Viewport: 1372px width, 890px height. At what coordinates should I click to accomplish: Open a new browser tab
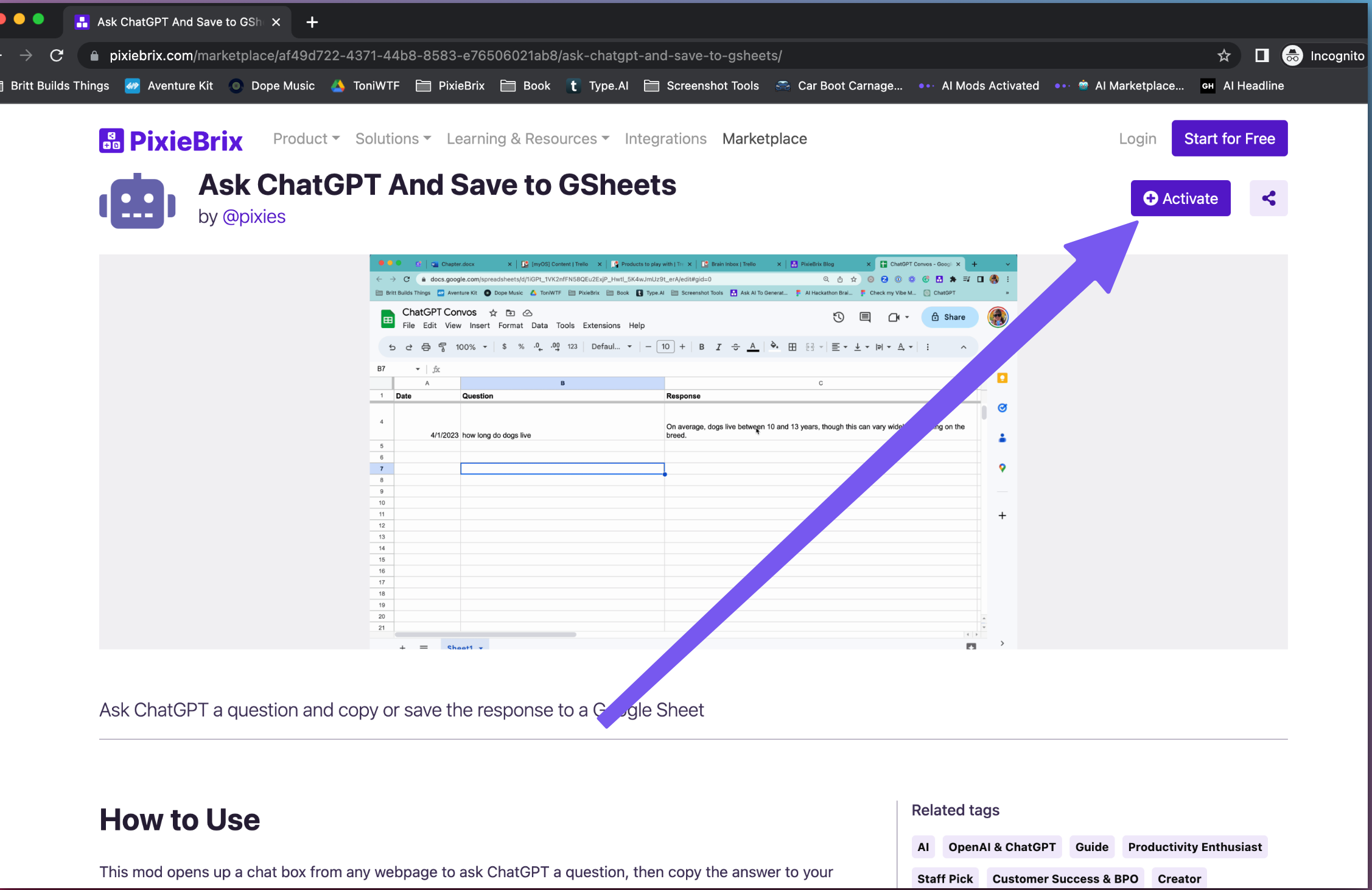[x=312, y=23]
